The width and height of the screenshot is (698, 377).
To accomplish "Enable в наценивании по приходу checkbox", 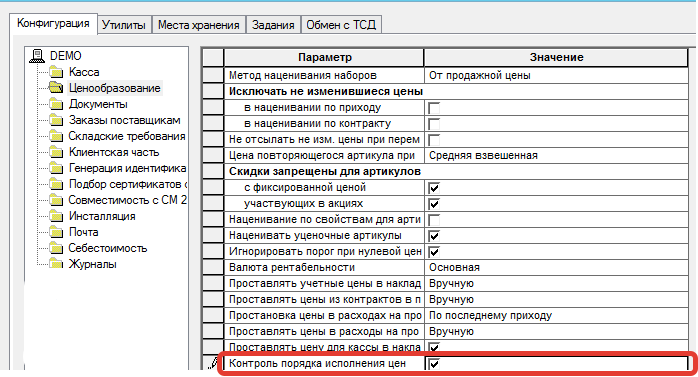I will [434, 108].
